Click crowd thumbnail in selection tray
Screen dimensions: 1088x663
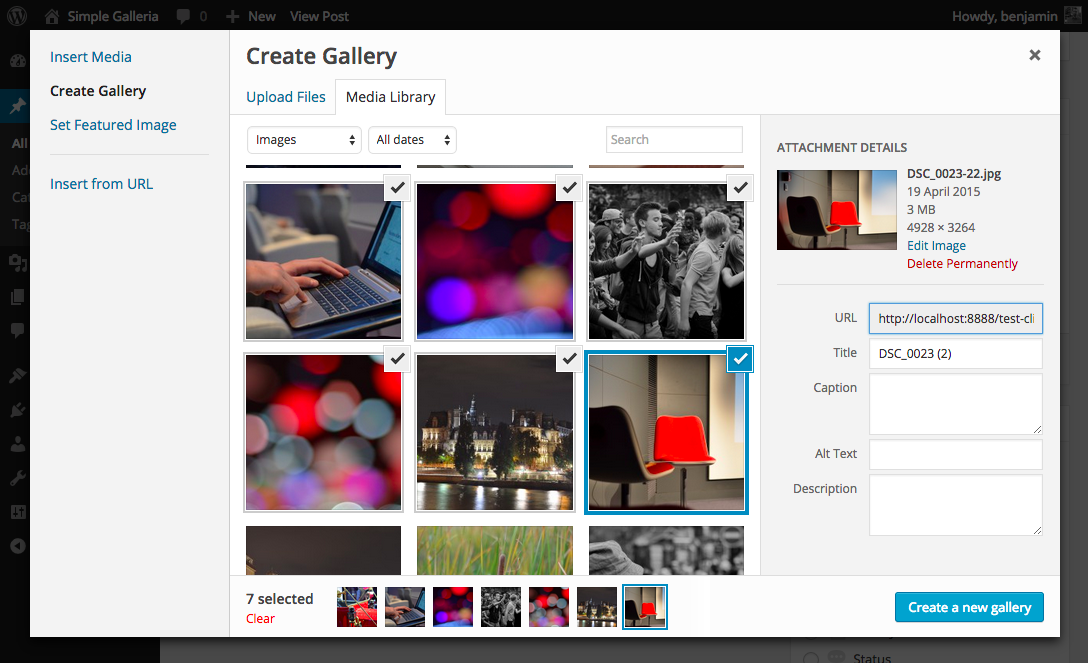coord(501,607)
